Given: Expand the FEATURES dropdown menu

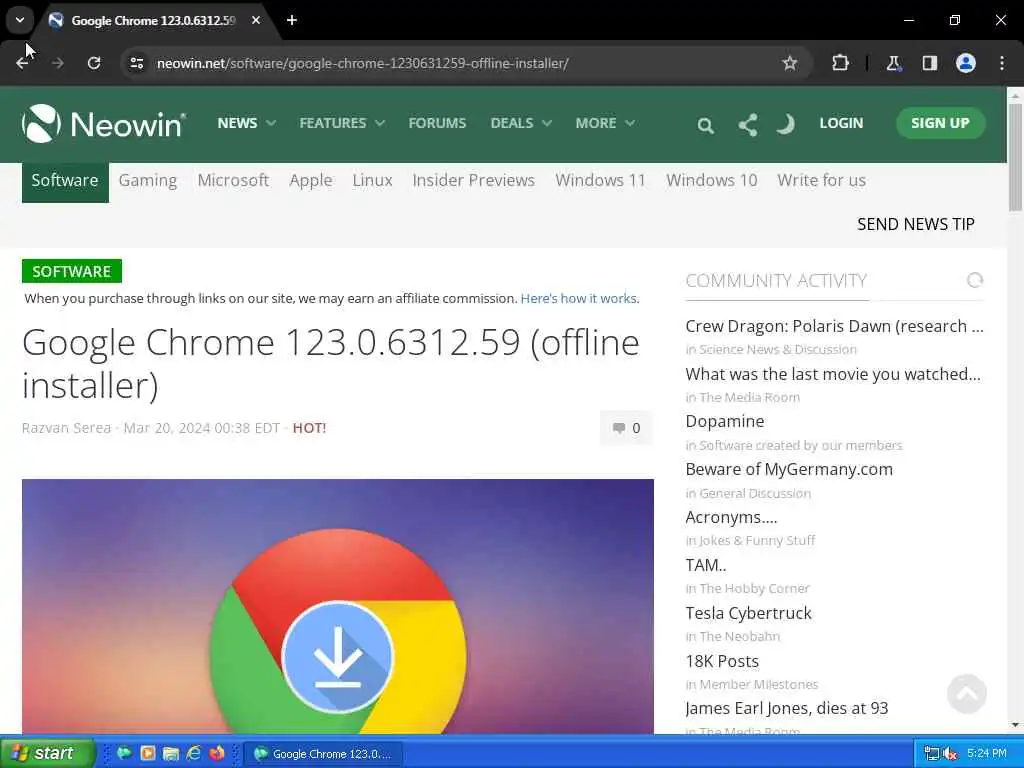Looking at the screenshot, I should [342, 123].
